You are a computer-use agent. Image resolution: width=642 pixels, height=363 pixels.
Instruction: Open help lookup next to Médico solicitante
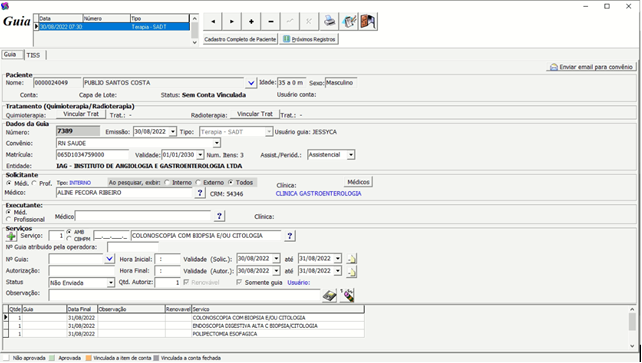[x=199, y=193]
